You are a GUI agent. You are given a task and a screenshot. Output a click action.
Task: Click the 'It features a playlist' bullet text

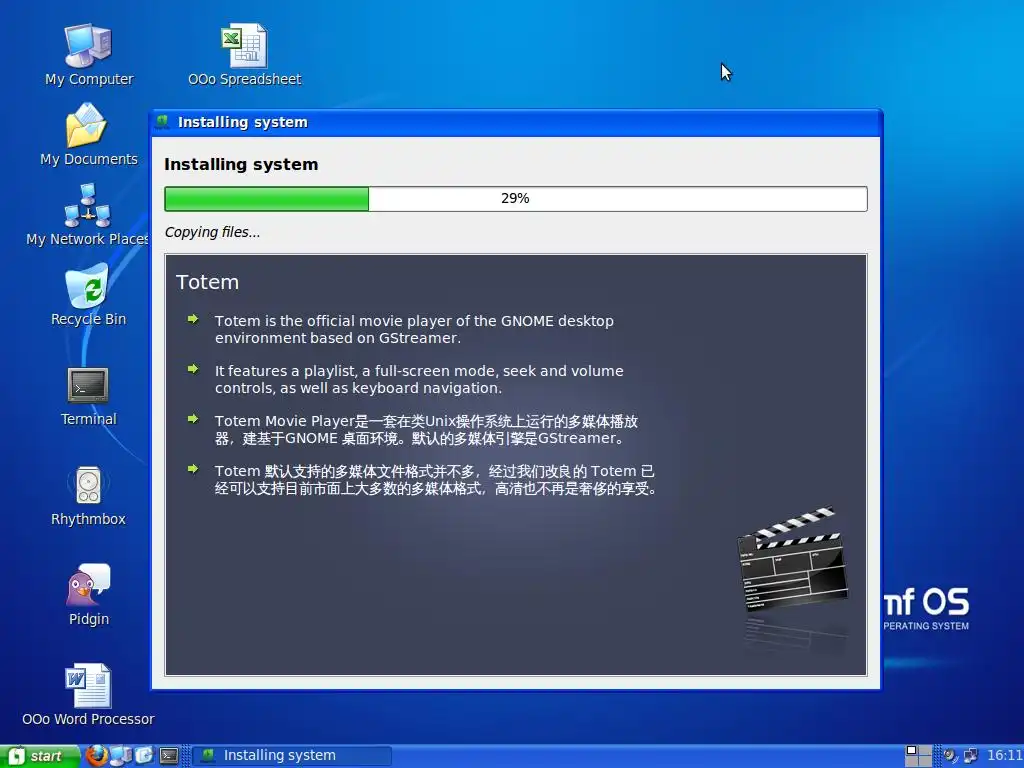coord(419,379)
